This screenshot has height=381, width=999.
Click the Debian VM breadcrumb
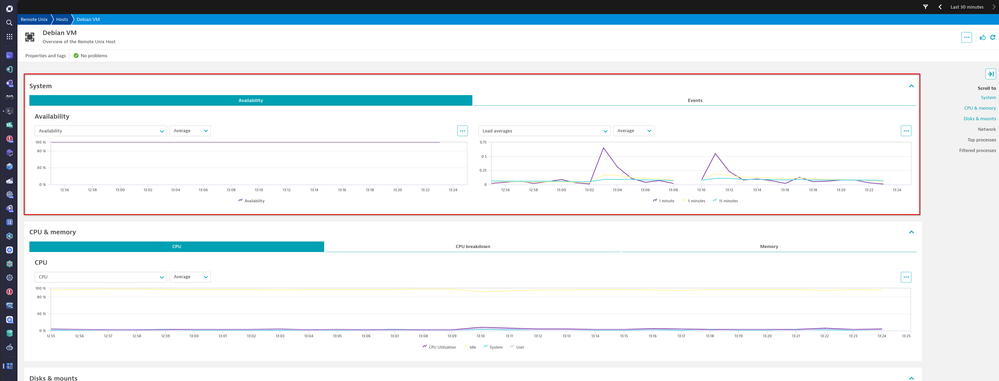[88, 20]
